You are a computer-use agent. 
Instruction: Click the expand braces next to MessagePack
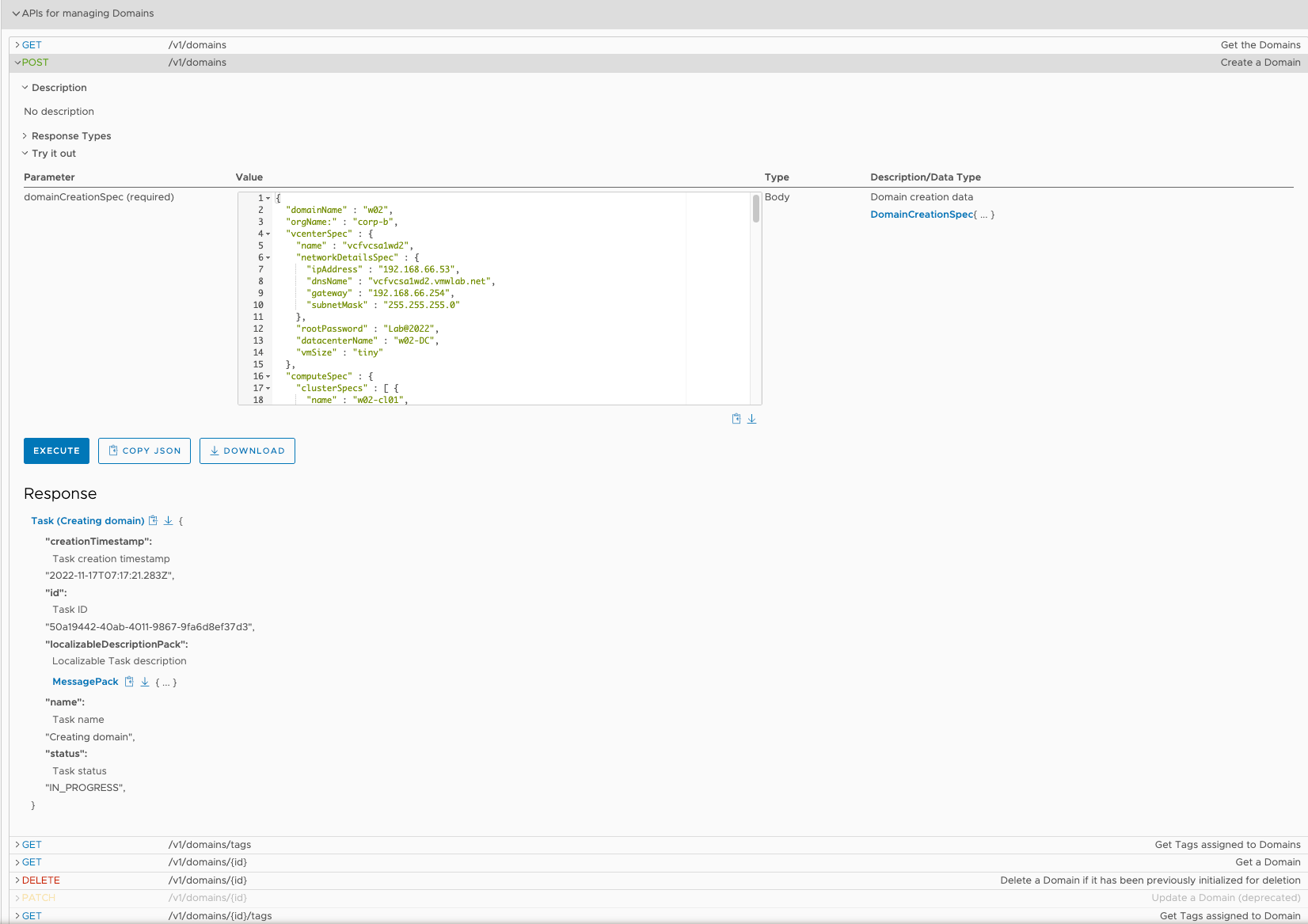click(x=166, y=682)
